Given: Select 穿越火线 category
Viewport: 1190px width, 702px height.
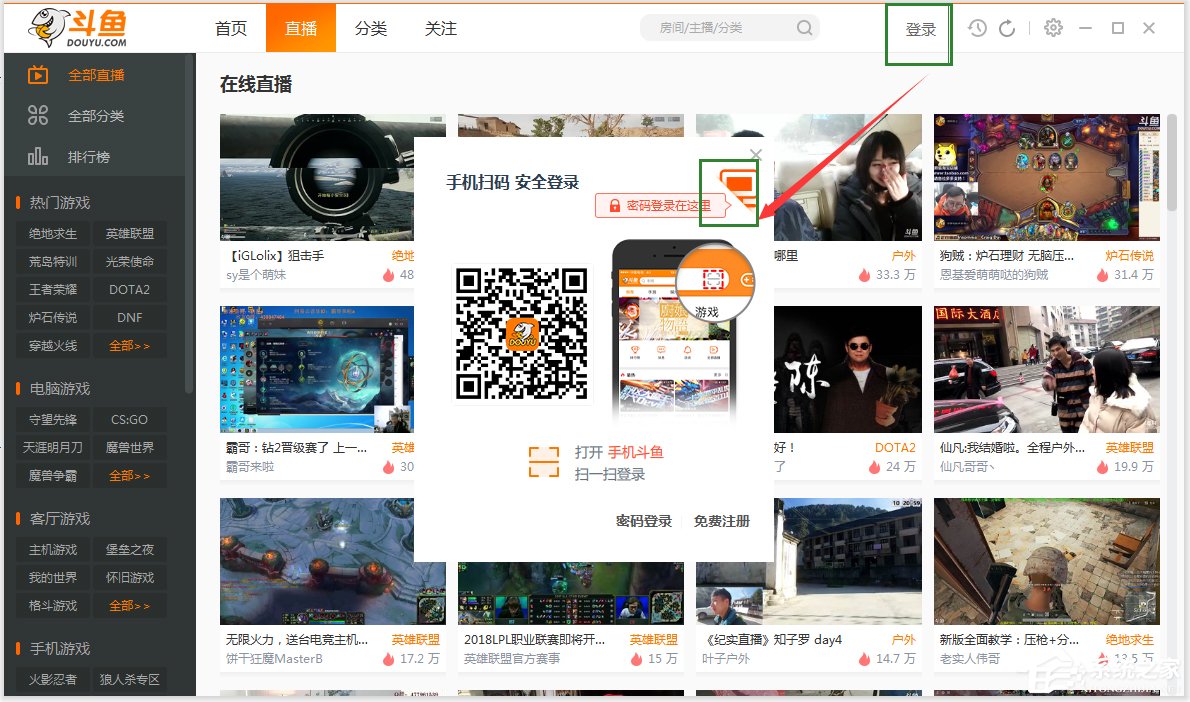Looking at the screenshot, I should (53, 345).
